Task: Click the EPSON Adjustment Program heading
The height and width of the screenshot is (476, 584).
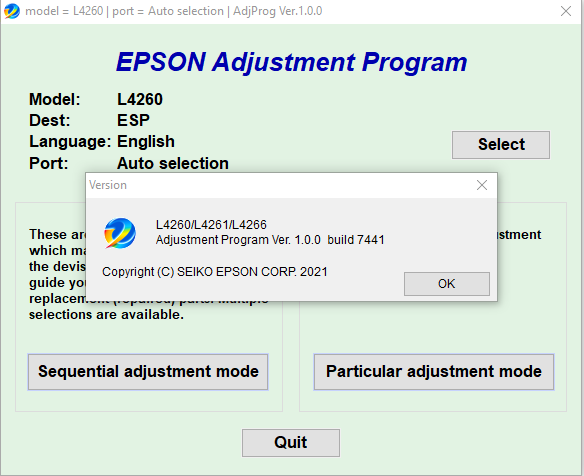Action: (291, 62)
